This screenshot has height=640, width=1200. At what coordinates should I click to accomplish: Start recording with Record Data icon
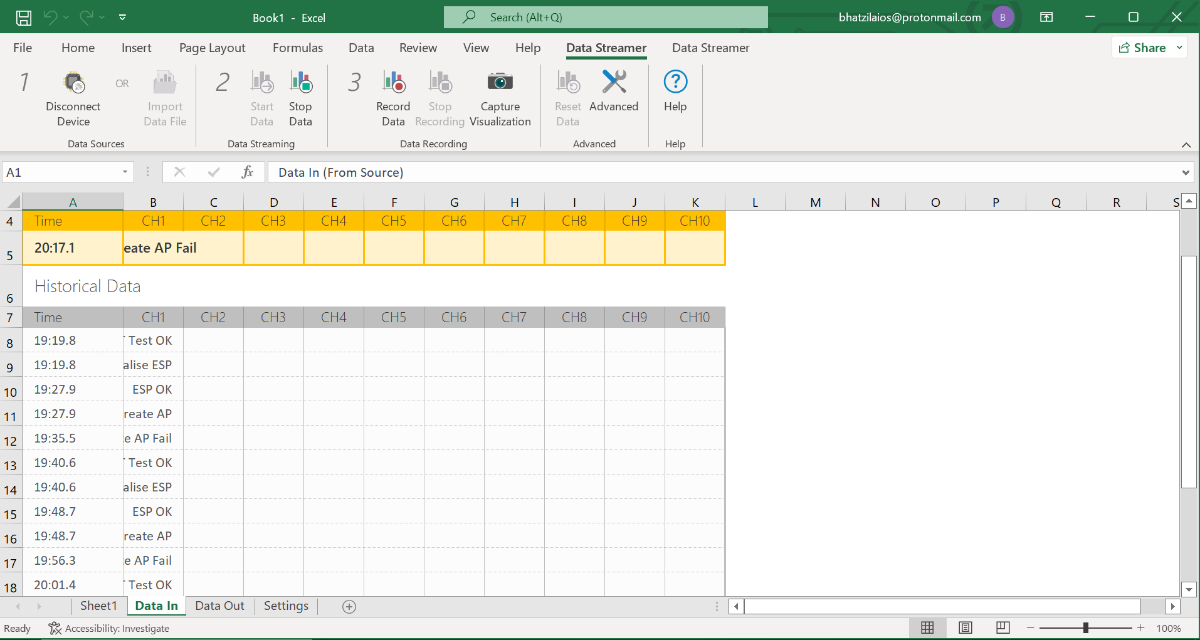click(x=393, y=83)
